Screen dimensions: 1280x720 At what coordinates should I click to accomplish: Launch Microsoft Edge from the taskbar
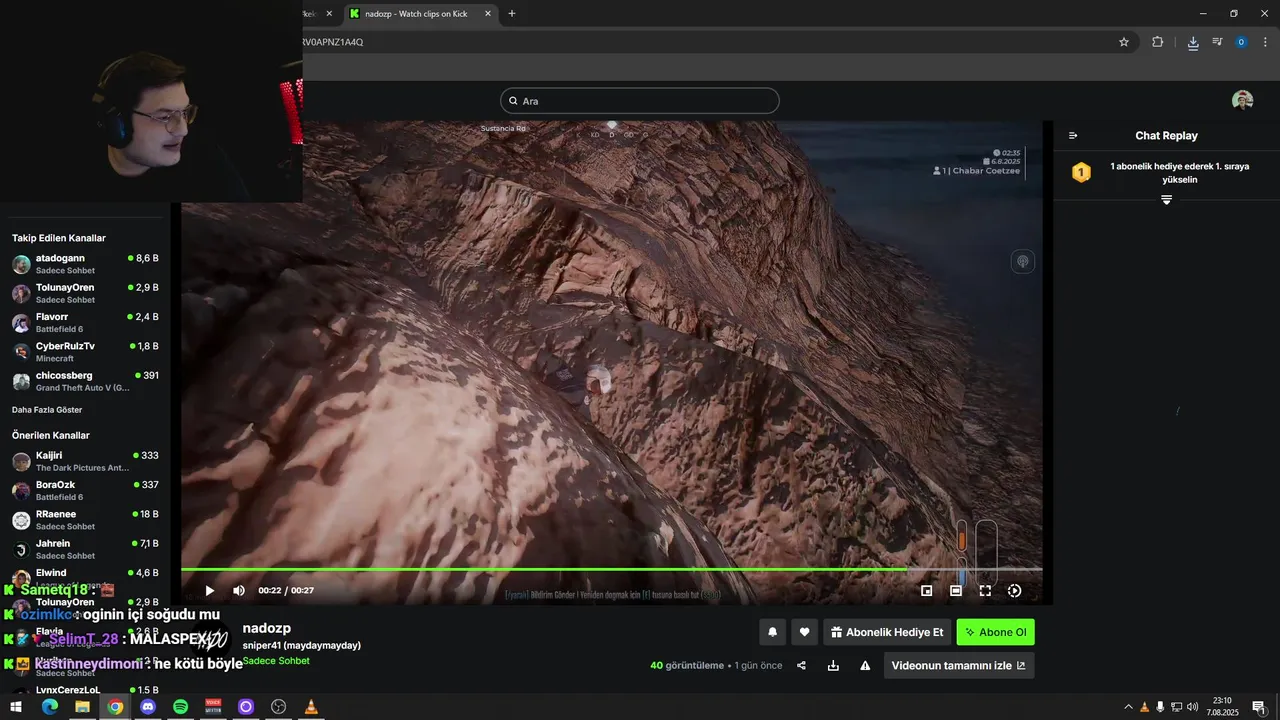(x=49, y=707)
